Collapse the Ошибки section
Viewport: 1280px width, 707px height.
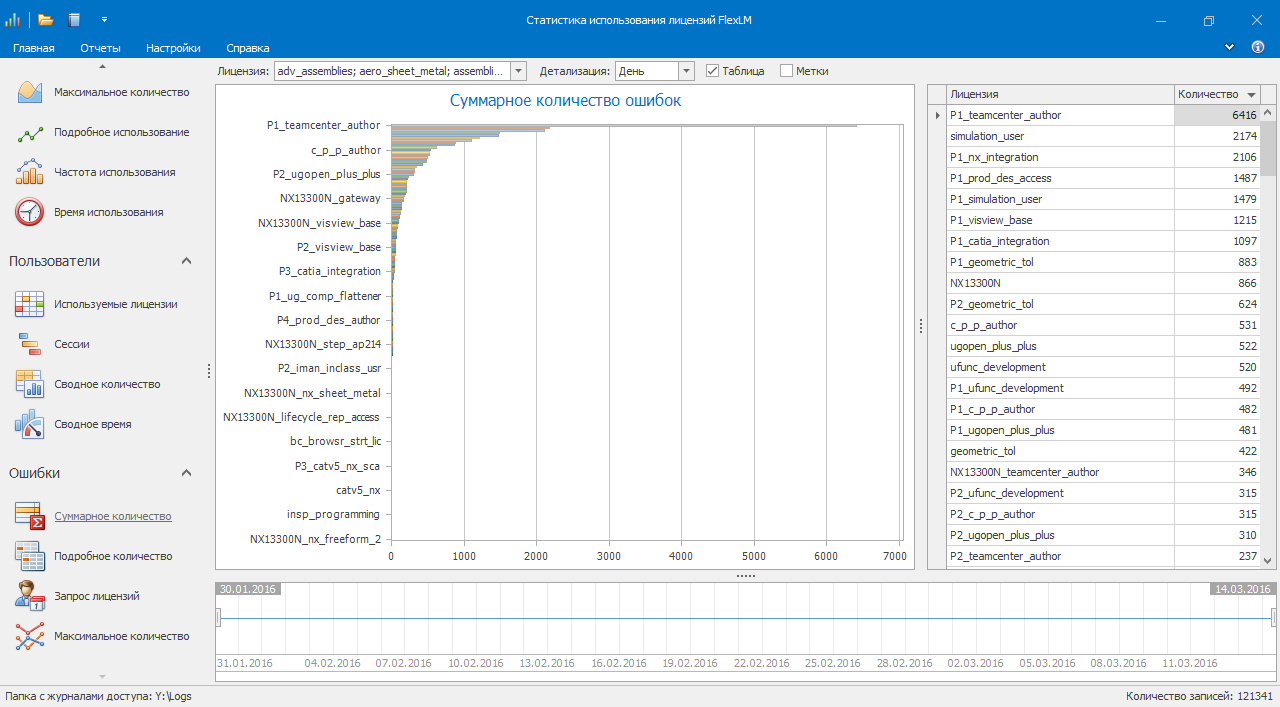click(186, 473)
